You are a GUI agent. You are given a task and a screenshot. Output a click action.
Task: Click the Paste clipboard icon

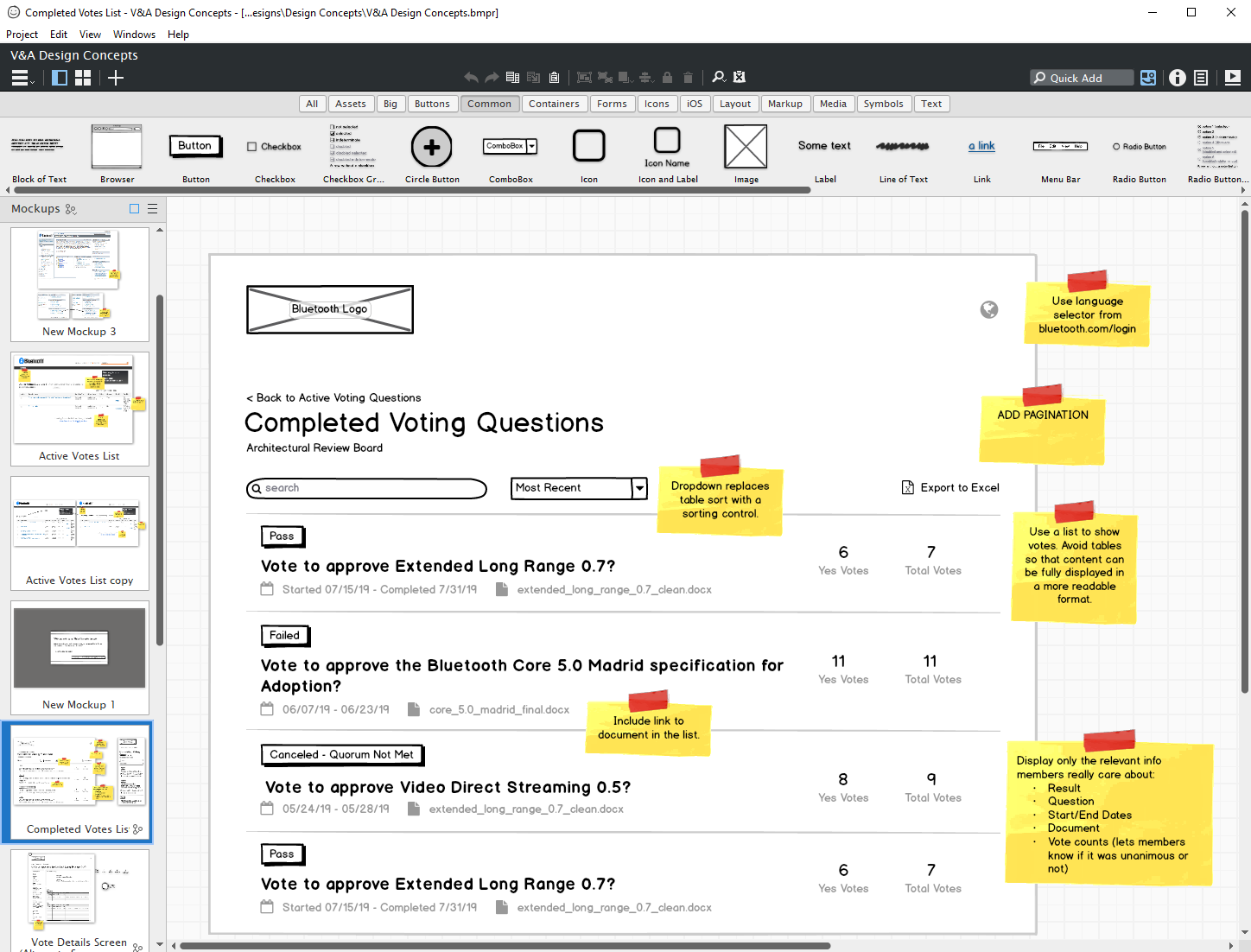555,78
